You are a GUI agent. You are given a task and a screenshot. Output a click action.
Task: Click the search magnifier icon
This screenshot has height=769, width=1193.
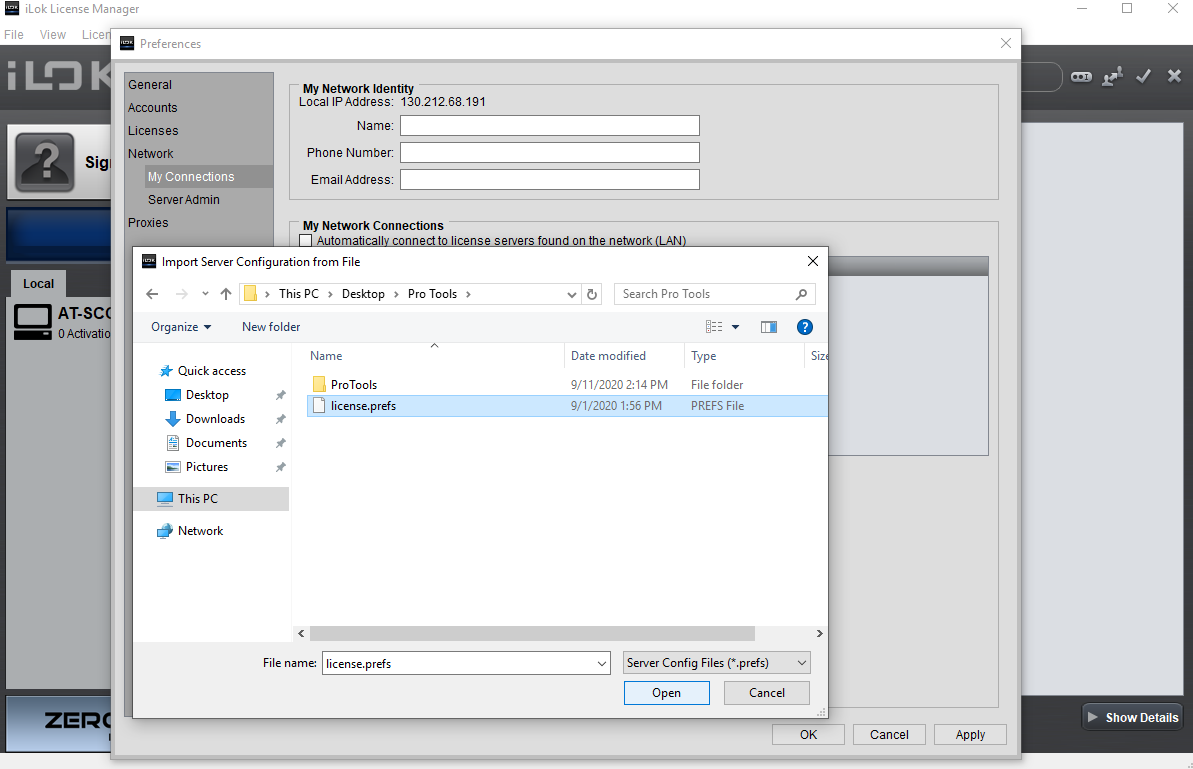801,294
